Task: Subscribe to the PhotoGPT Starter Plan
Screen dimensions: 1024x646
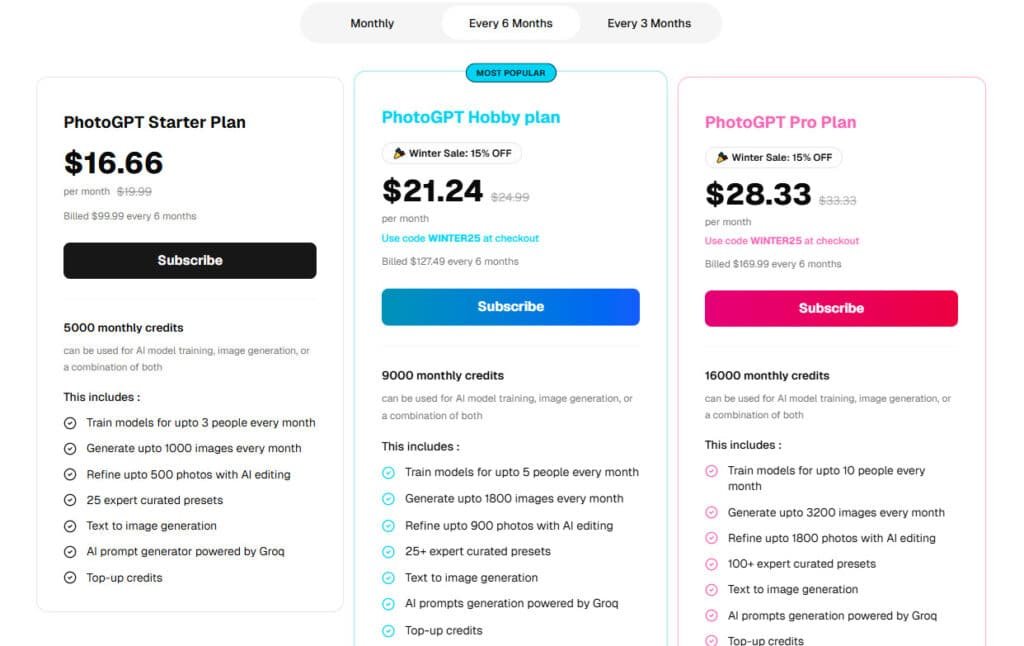Action: [x=190, y=260]
